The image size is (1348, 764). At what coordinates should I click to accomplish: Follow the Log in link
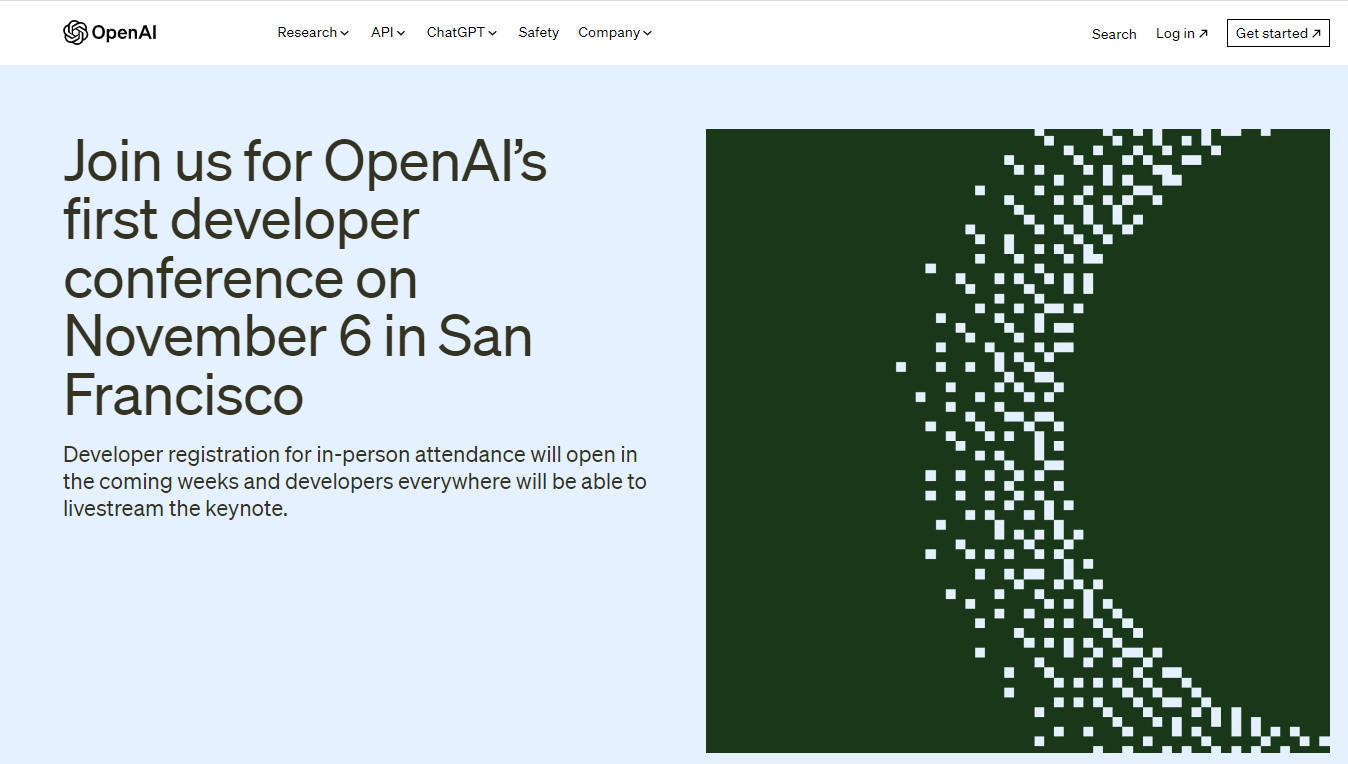tap(1182, 34)
